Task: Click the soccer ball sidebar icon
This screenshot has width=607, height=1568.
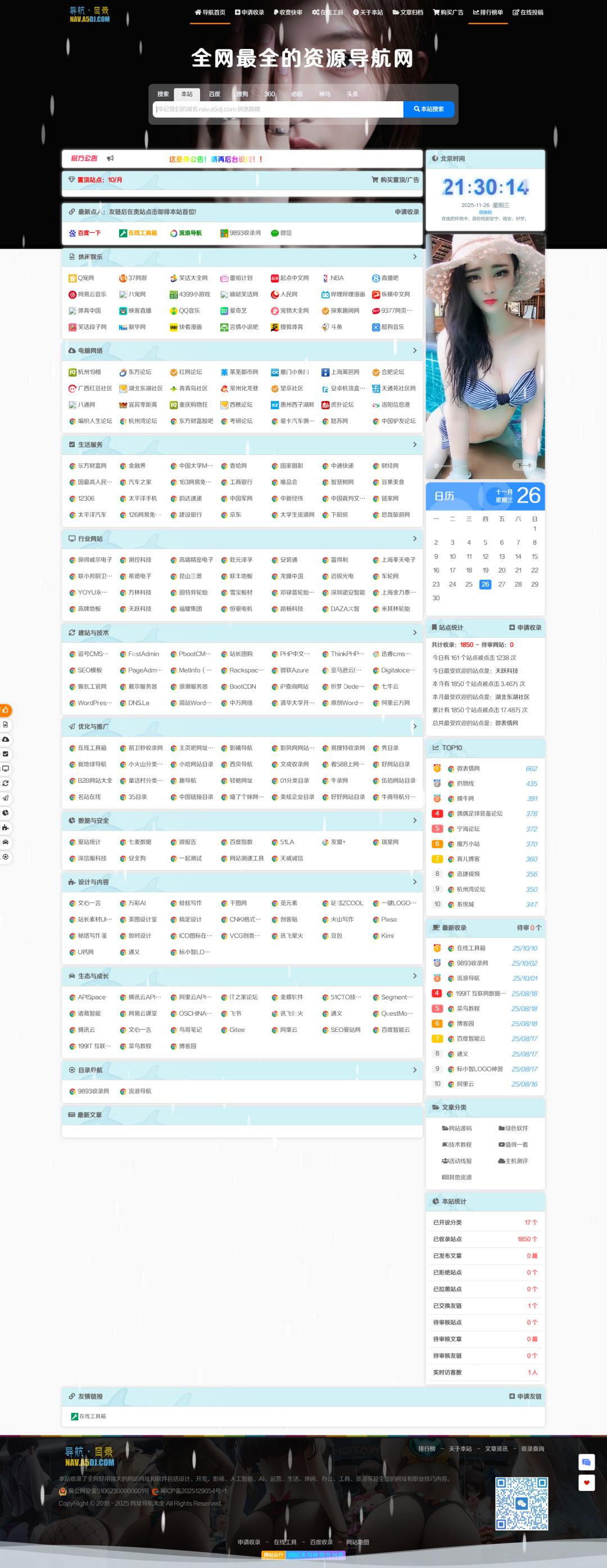Action: tap(6, 857)
